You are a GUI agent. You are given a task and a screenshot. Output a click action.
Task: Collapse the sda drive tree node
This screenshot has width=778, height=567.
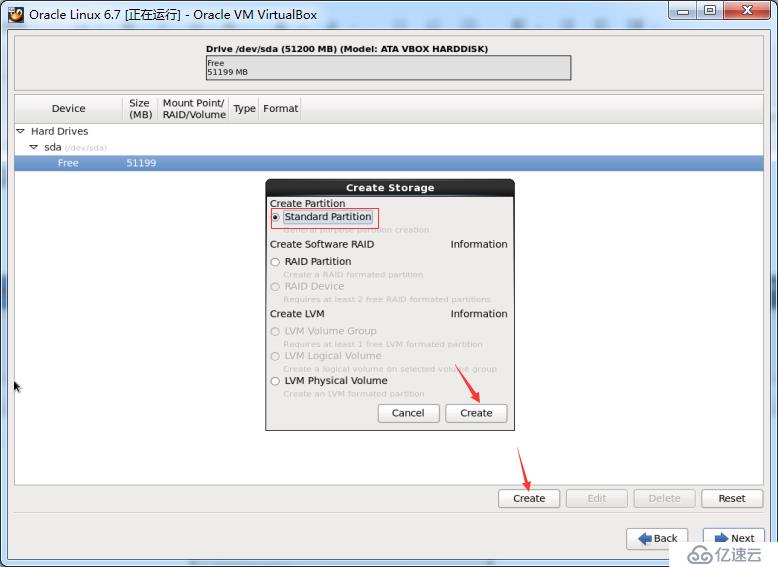(34, 147)
